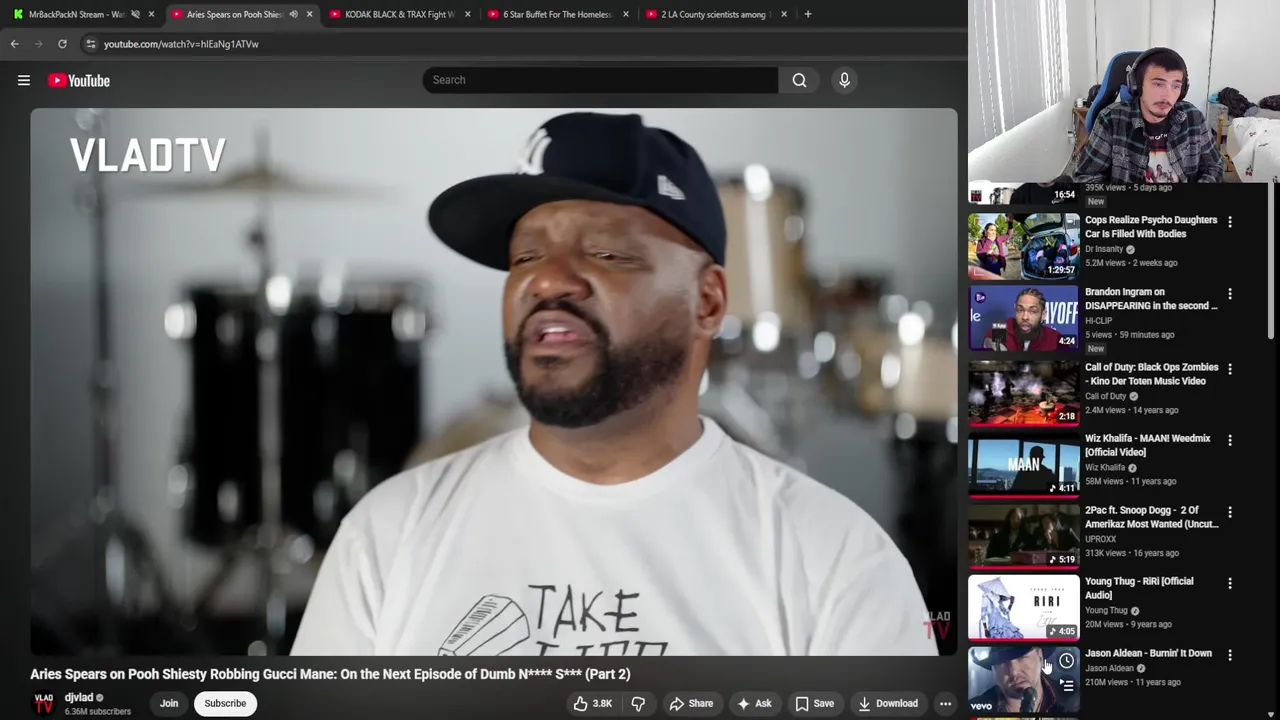Add Jason Aldean video to queue

[1066, 686]
